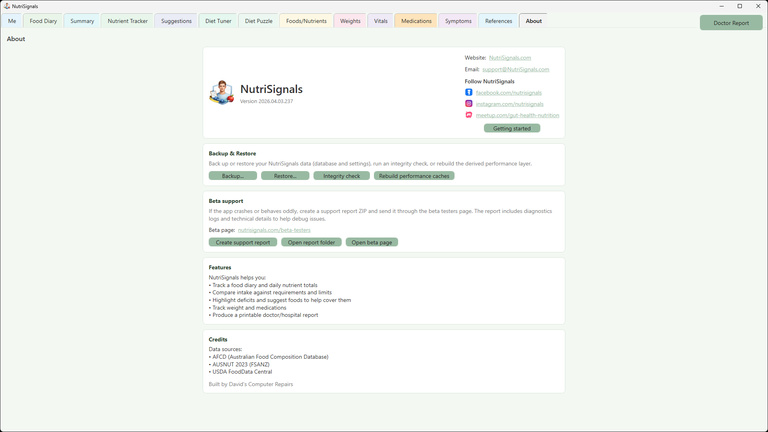Viewport: 768px width, 432px height.
Task: Open the Doctor Report button
Action: [x=731, y=23]
